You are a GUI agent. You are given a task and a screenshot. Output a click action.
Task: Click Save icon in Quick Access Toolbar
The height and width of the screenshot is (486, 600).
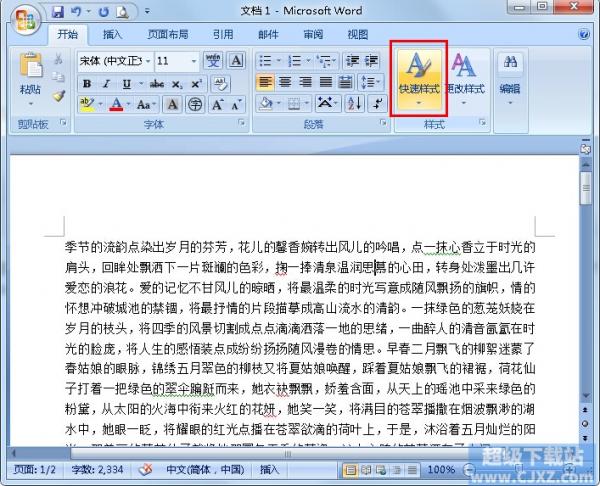point(59,12)
